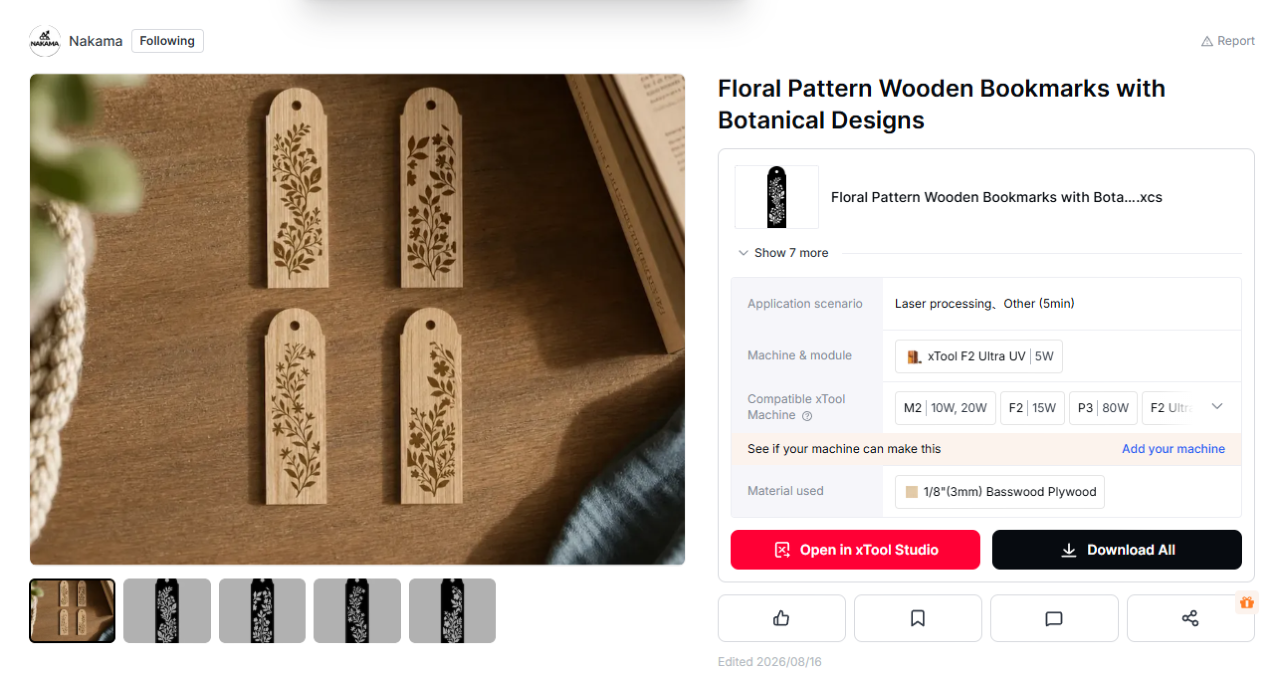Bookmark this design with the bookmark icon
The width and height of the screenshot is (1280, 695).
(x=917, y=618)
